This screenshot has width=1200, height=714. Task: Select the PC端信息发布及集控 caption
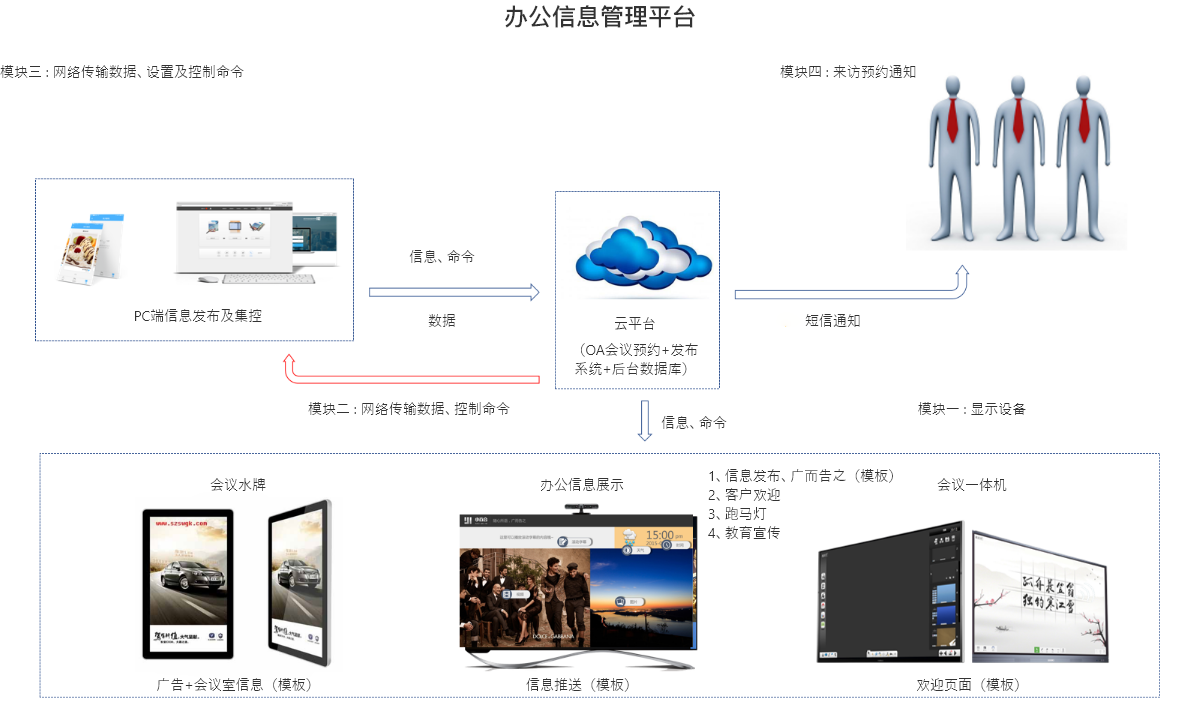click(x=198, y=316)
